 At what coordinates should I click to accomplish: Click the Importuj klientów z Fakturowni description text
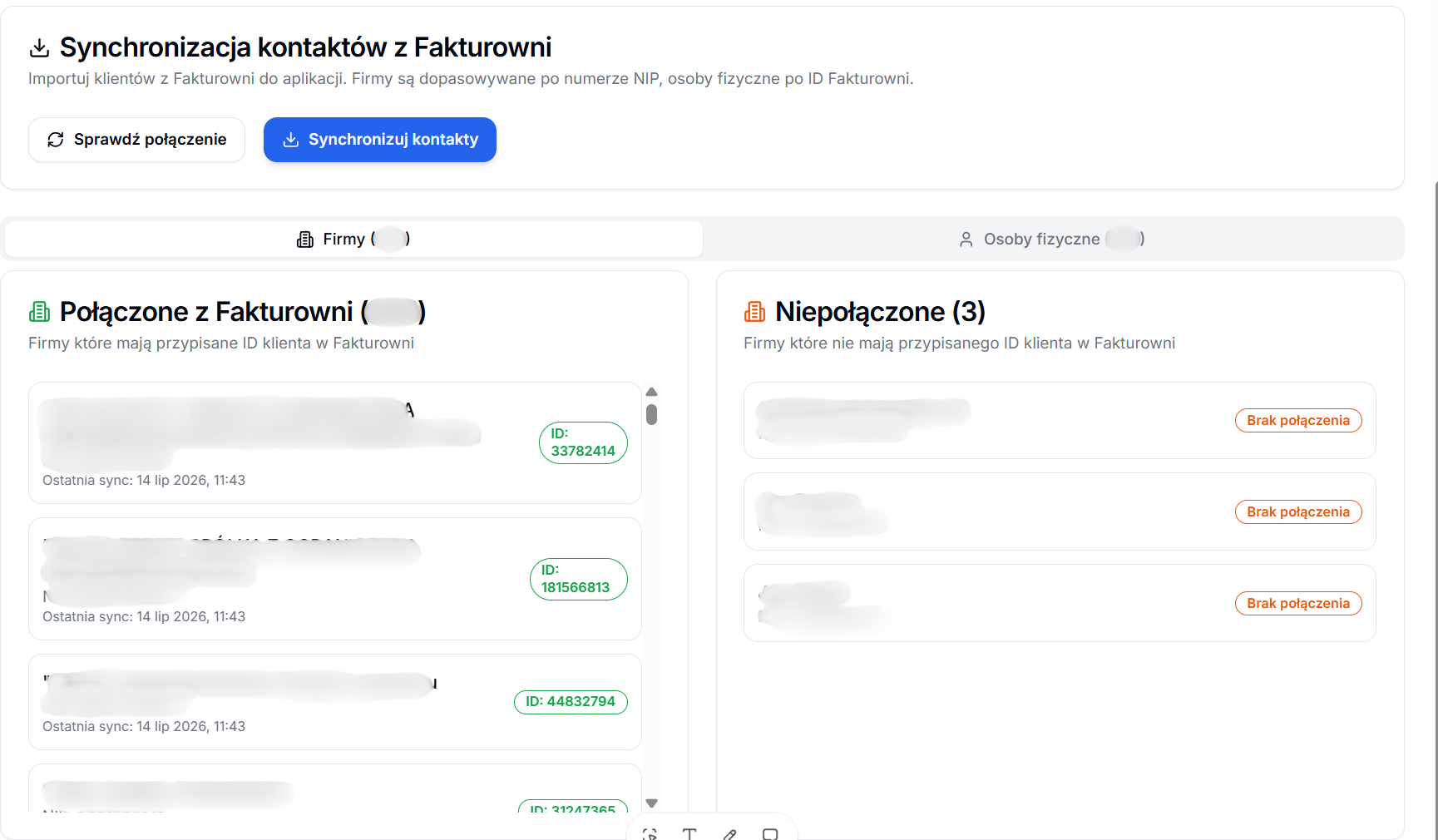pos(471,79)
